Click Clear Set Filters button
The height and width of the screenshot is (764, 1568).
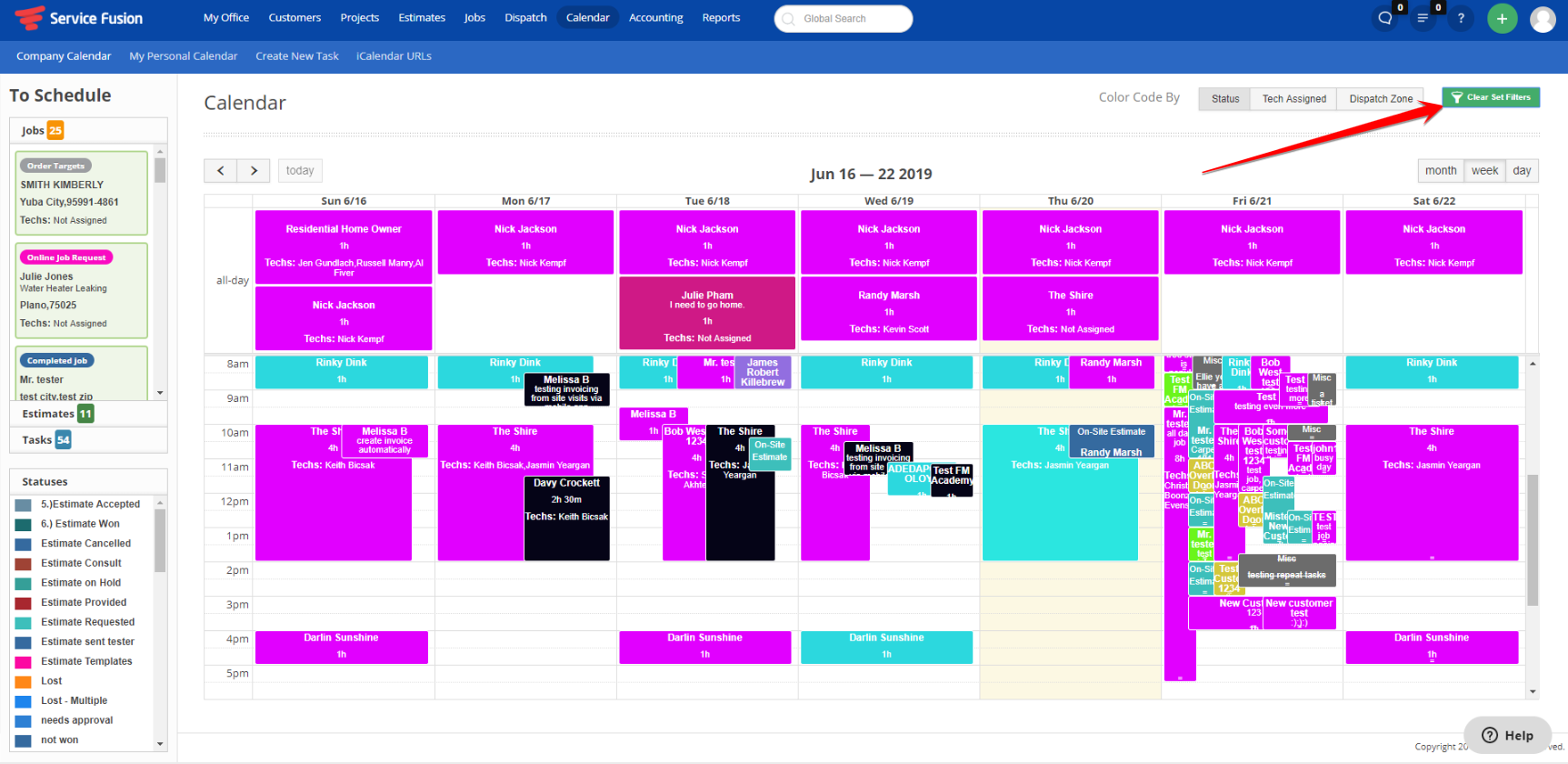tap(1491, 97)
